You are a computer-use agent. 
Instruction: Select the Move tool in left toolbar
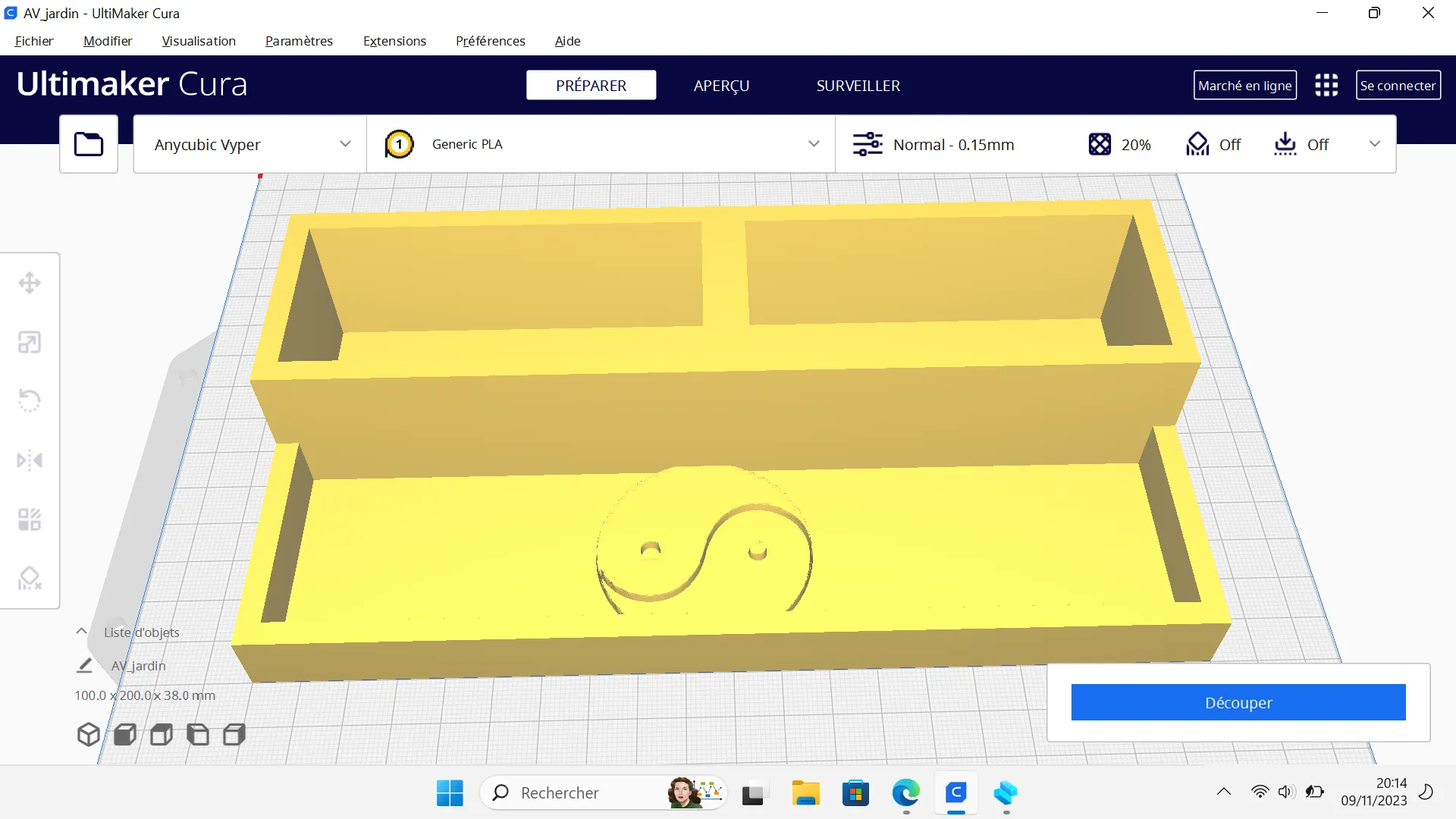pyautogui.click(x=30, y=283)
